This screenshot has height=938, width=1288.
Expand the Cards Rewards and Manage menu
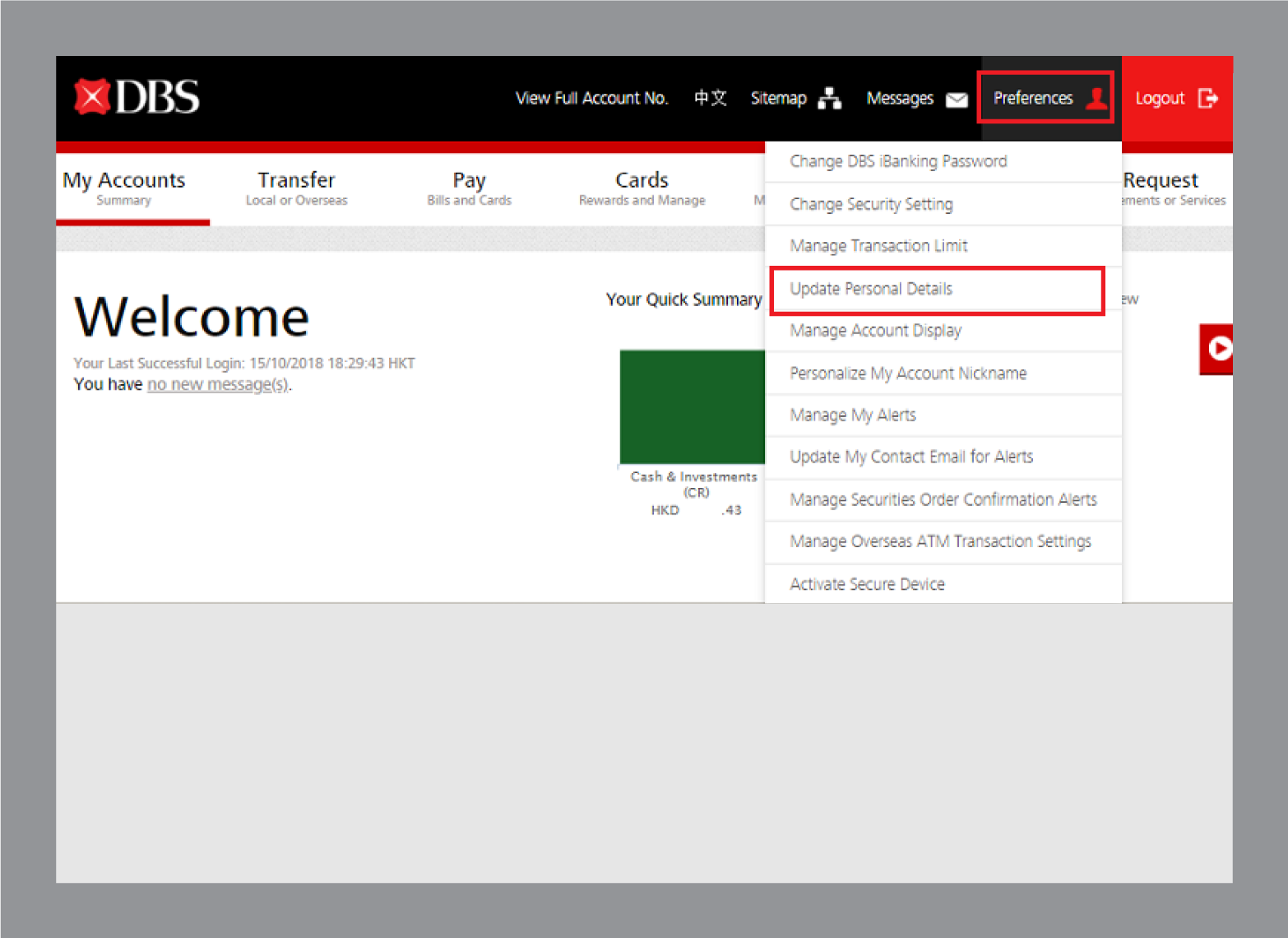[x=642, y=188]
